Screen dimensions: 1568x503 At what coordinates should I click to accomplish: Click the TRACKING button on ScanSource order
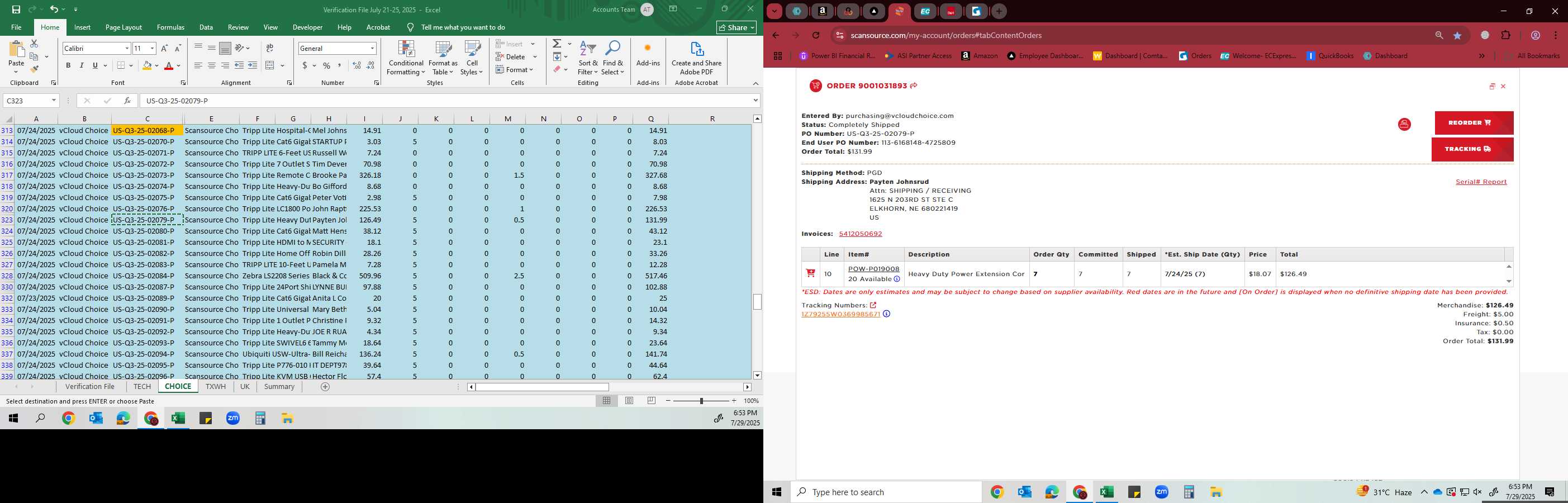click(1472, 149)
